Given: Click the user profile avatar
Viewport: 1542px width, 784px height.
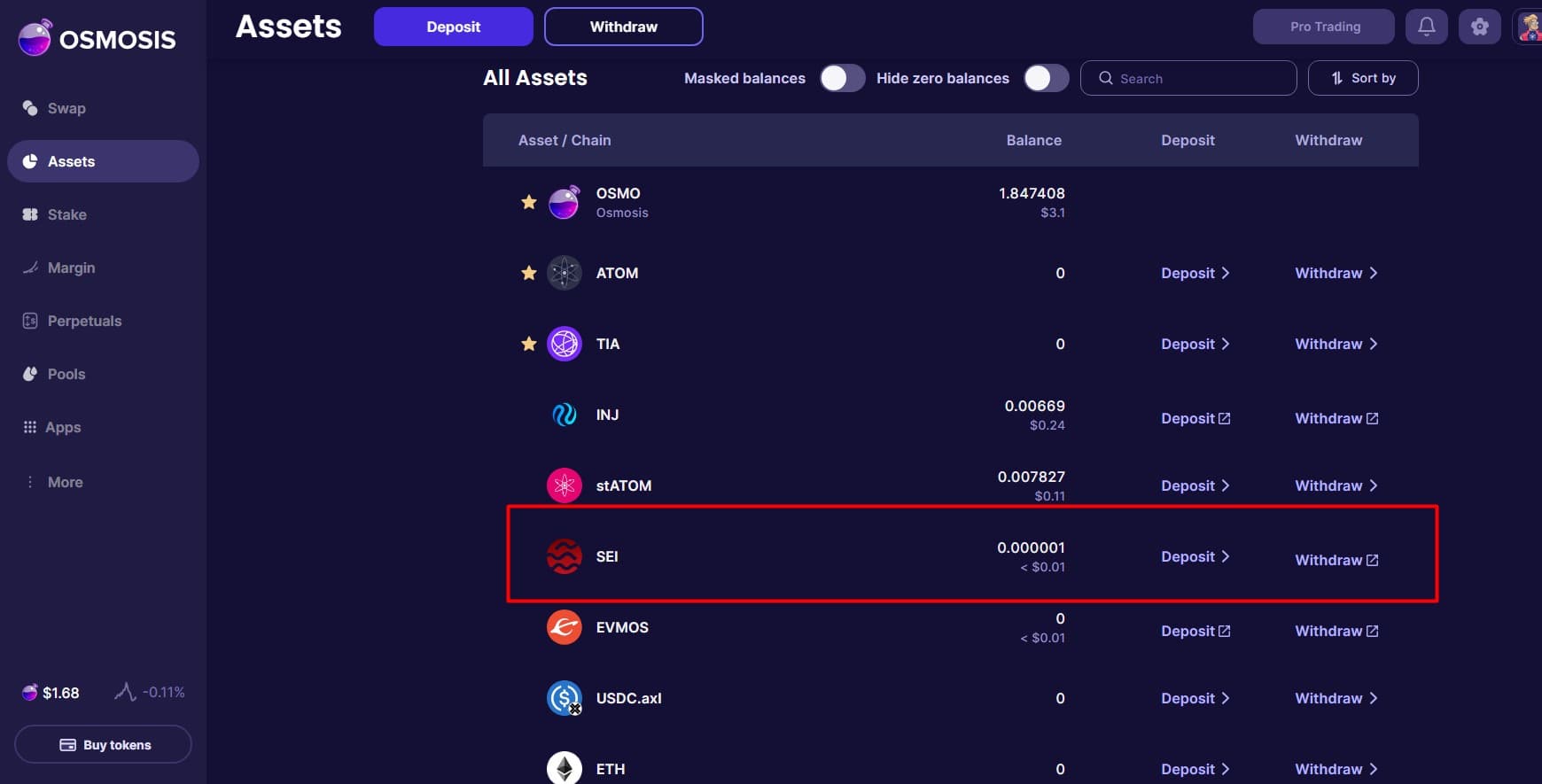Looking at the screenshot, I should pos(1530,27).
